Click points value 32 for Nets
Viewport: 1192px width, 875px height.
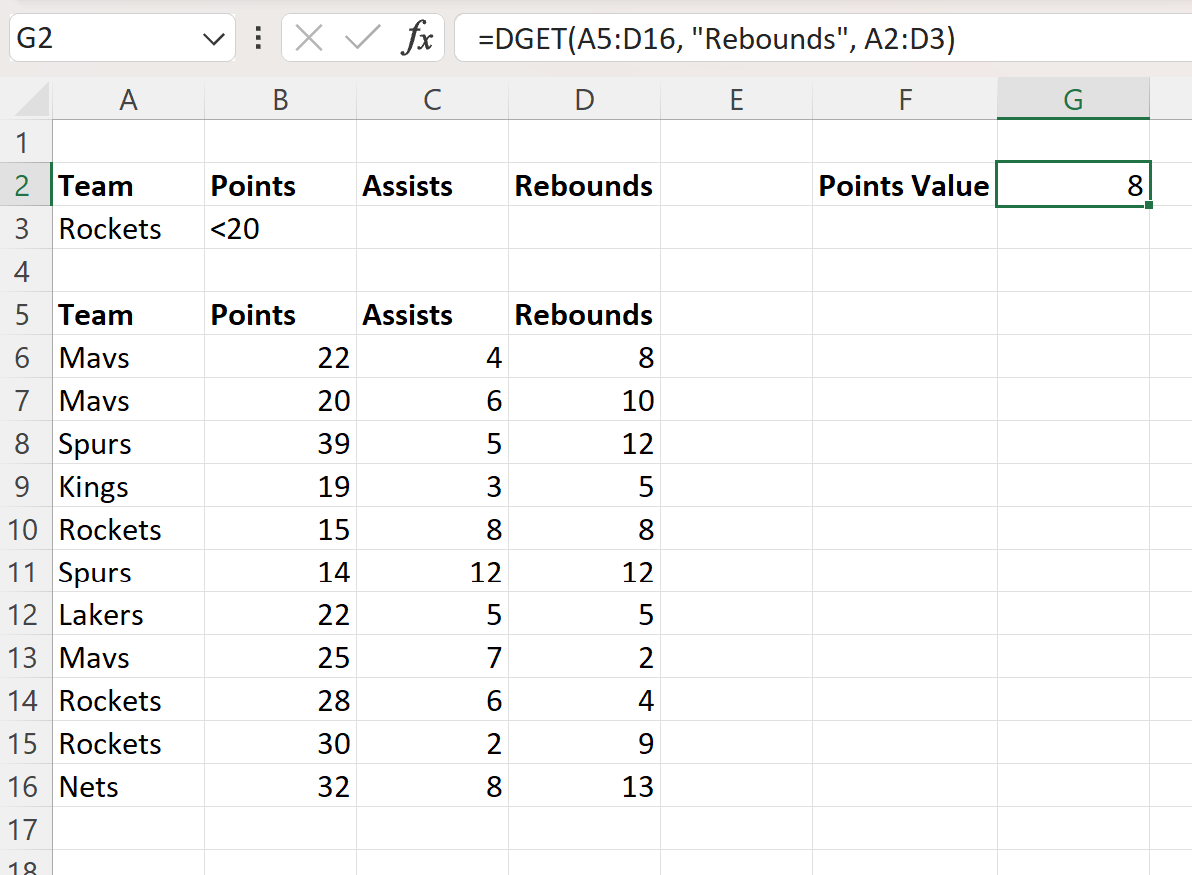click(280, 786)
